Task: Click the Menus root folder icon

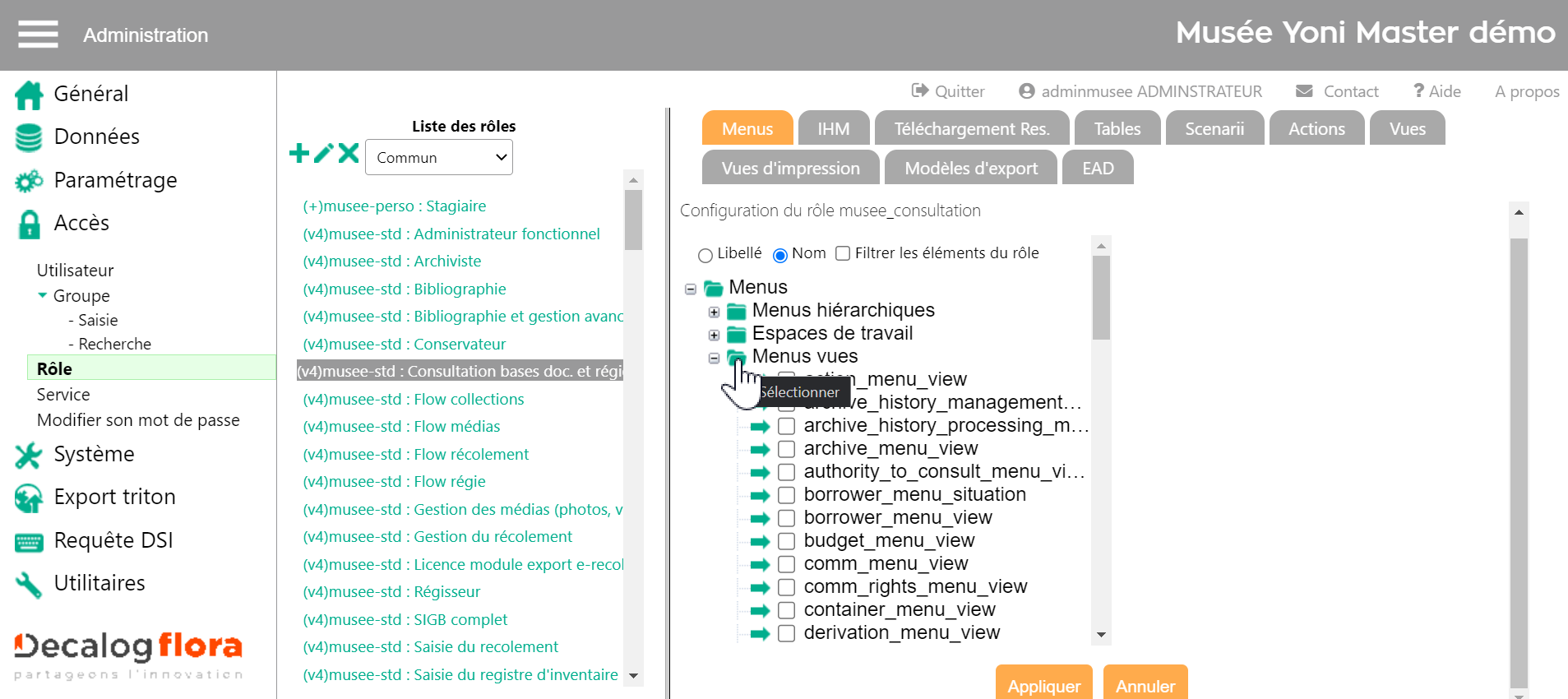Action: pos(713,288)
